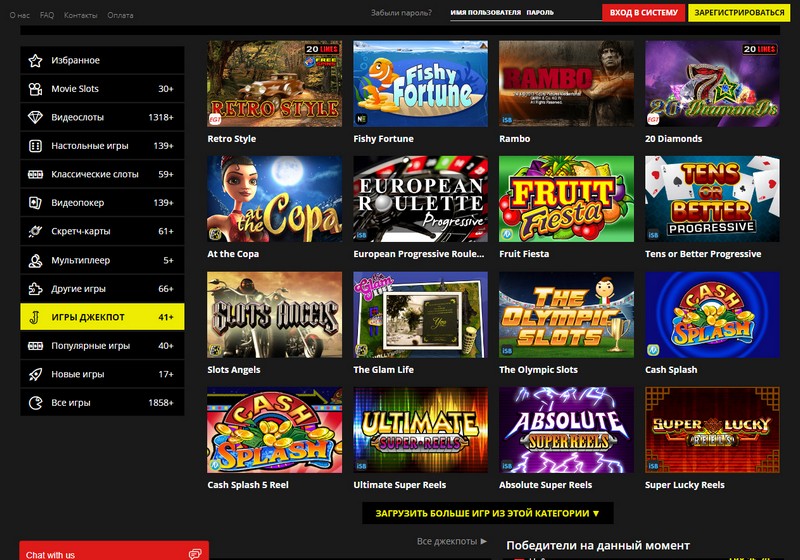Click the yellow Зарегистрироваться button
Viewport: 800px width, 560px height.
[x=739, y=13]
